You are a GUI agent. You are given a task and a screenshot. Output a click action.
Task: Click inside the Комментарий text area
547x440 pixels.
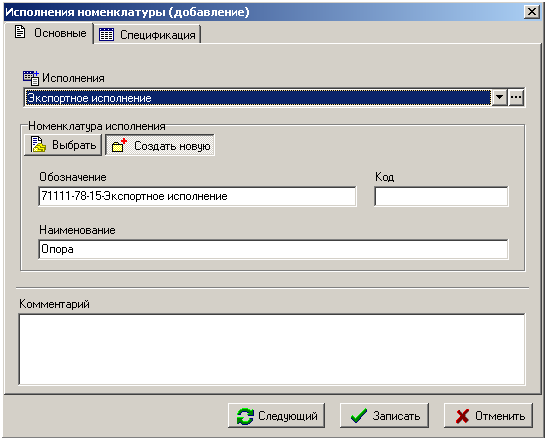pos(272,349)
